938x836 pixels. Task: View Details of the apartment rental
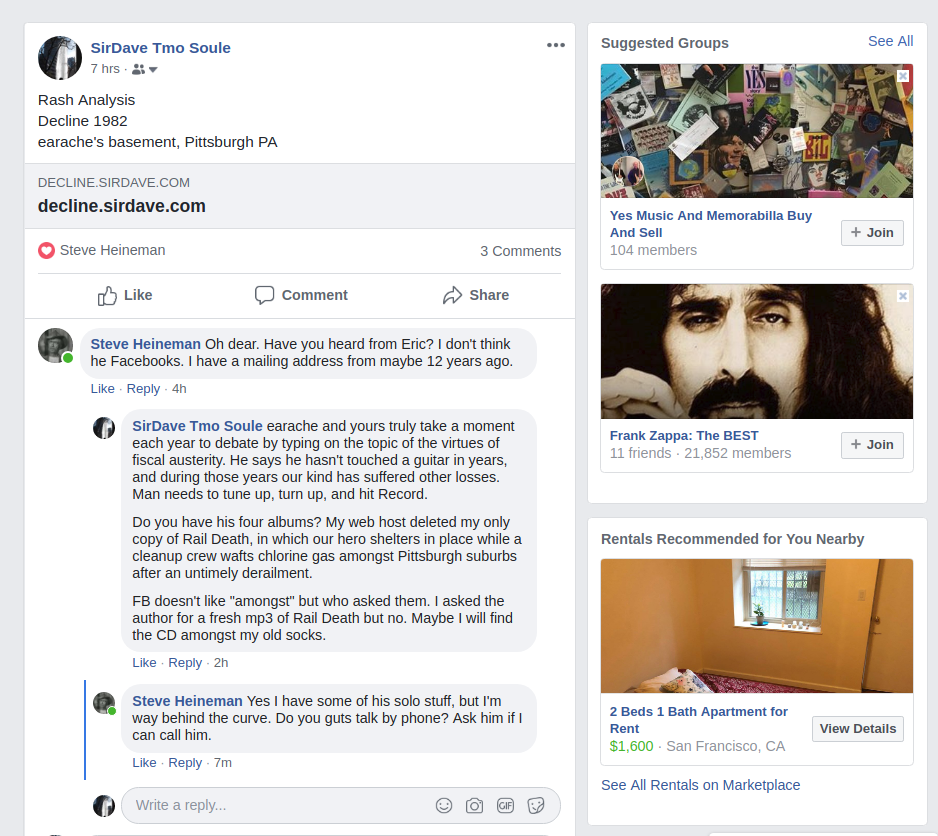point(857,729)
